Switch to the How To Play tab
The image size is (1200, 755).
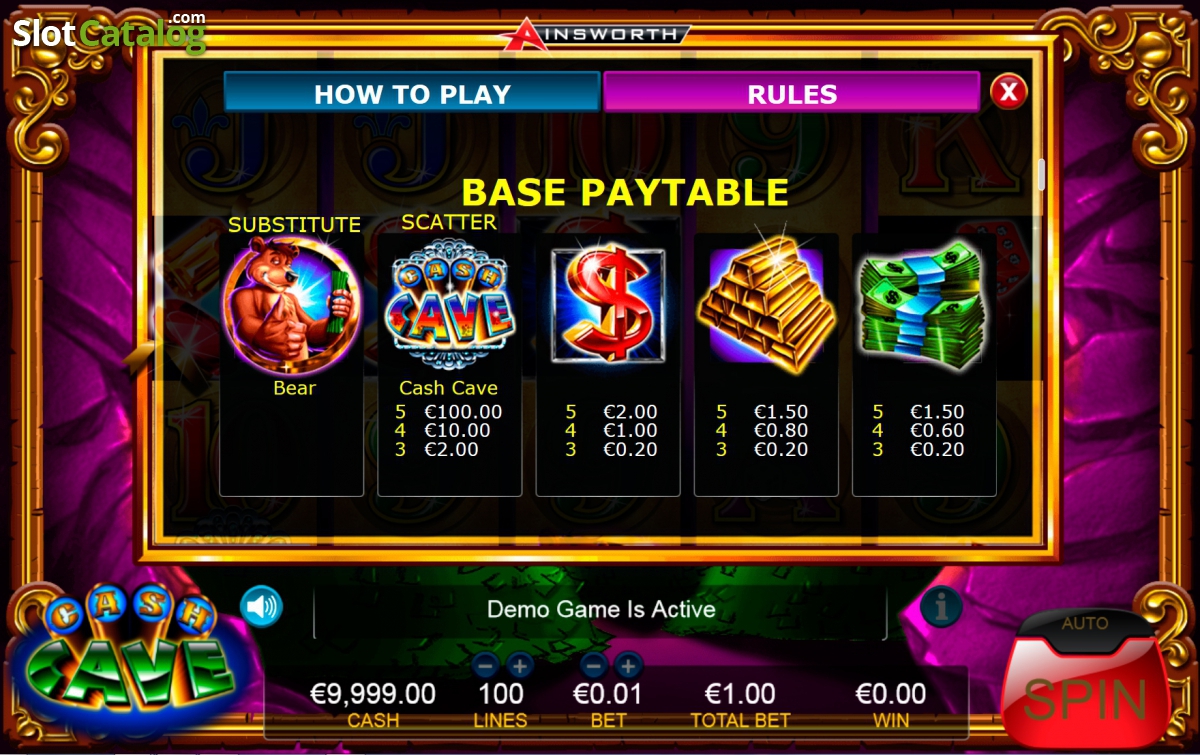[x=412, y=92]
